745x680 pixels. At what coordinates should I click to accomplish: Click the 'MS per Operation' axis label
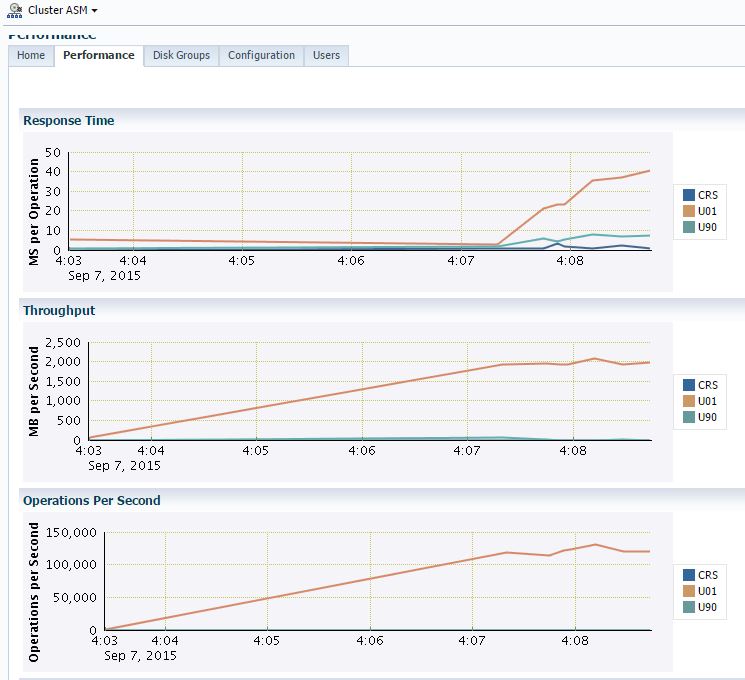click(34, 211)
